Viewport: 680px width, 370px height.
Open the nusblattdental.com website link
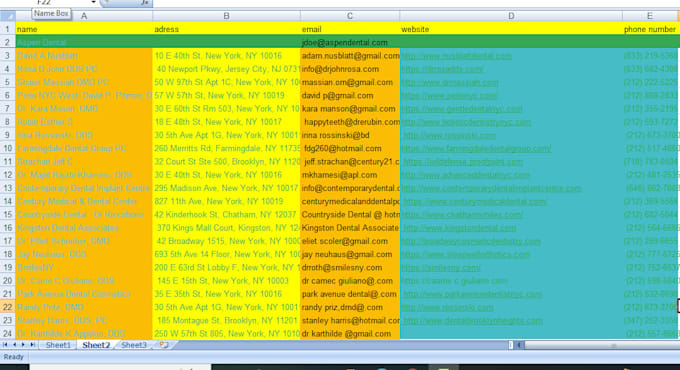(x=456, y=56)
